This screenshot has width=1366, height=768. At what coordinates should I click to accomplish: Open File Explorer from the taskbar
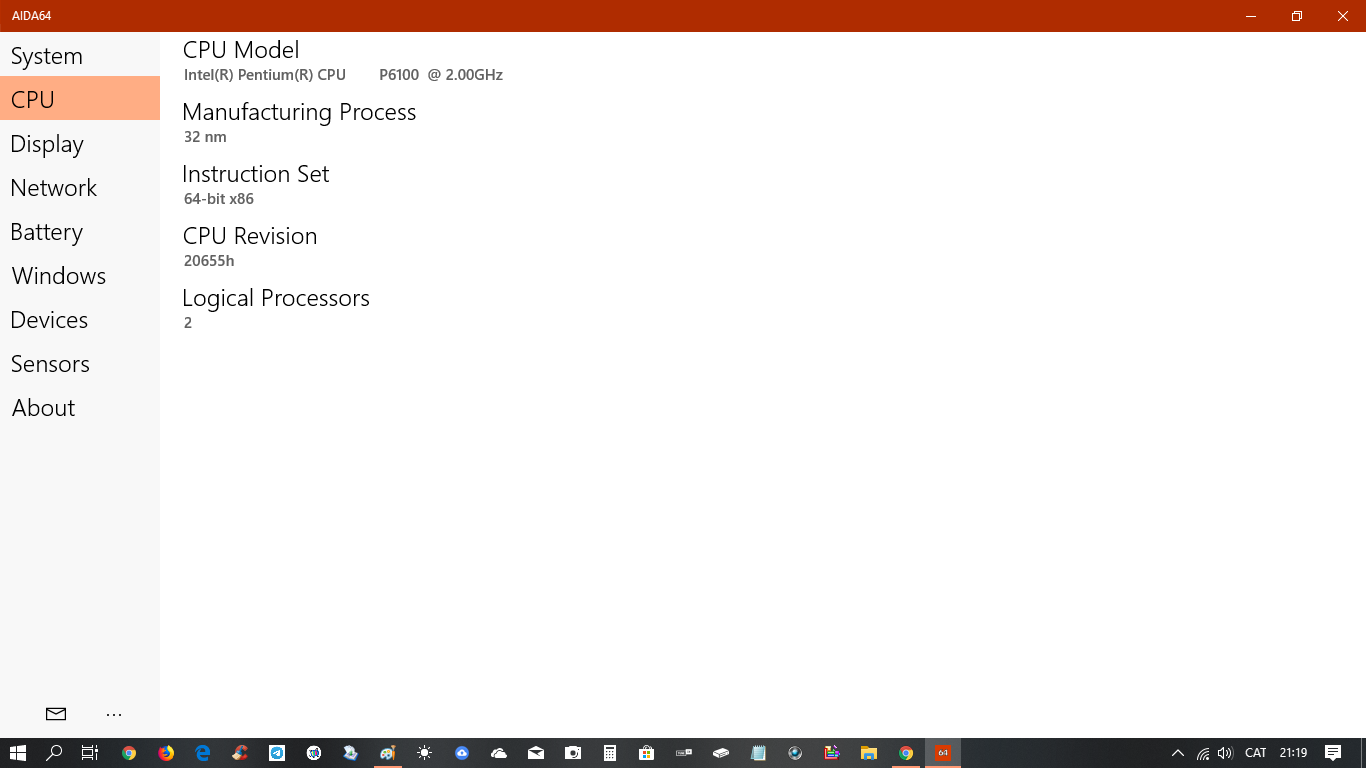click(869, 753)
